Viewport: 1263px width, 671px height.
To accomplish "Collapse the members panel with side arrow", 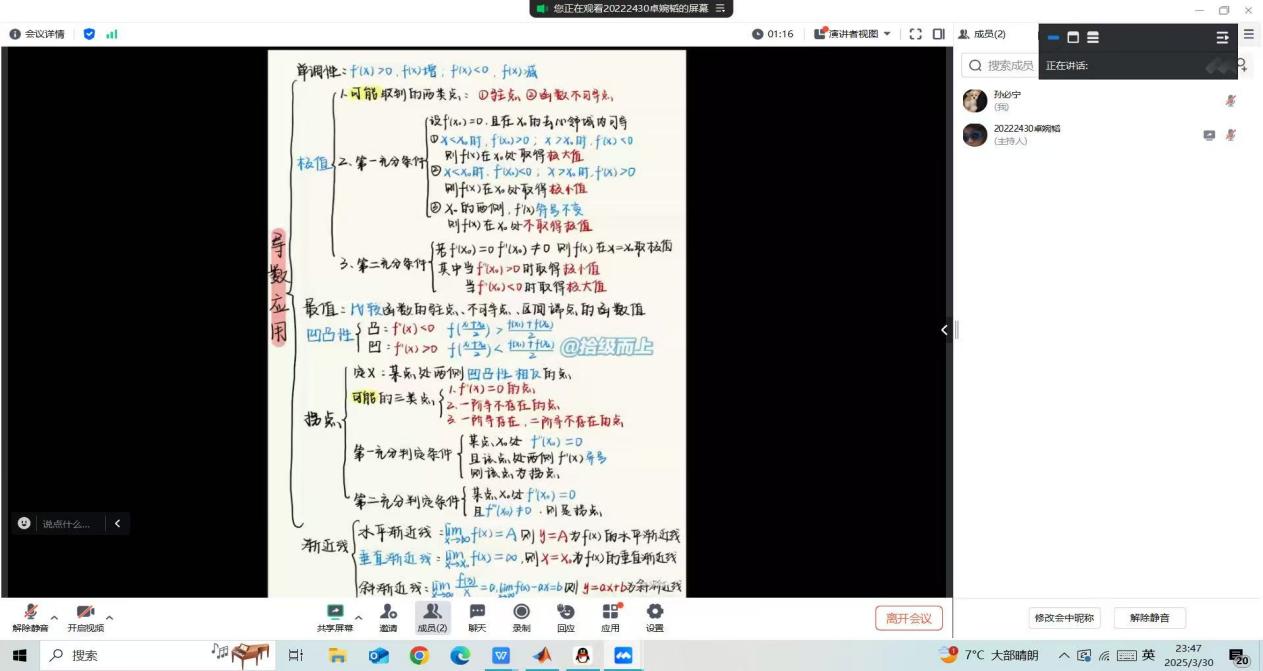I will tap(945, 330).
